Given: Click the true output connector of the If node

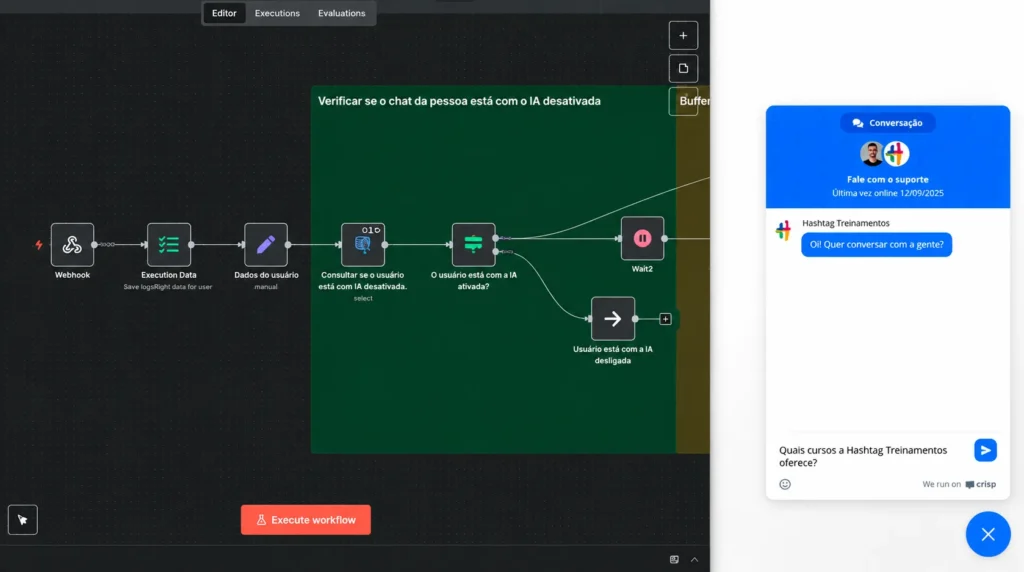Looking at the screenshot, I should tap(496, 238).
